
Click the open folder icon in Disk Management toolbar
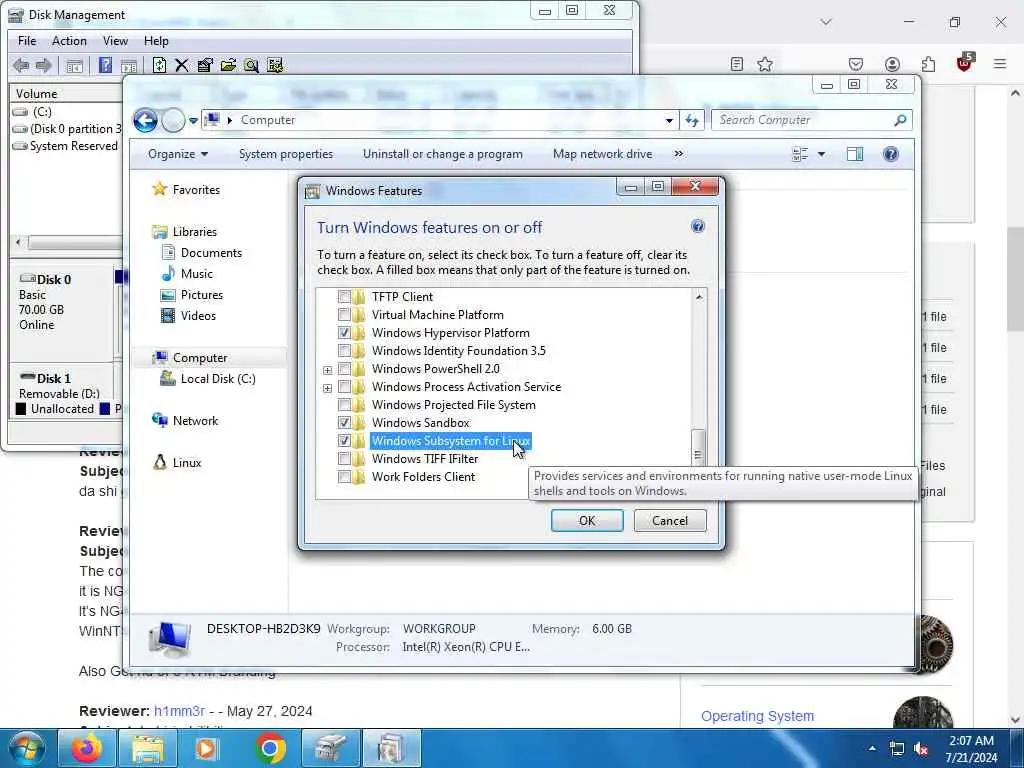coord(228,65)
